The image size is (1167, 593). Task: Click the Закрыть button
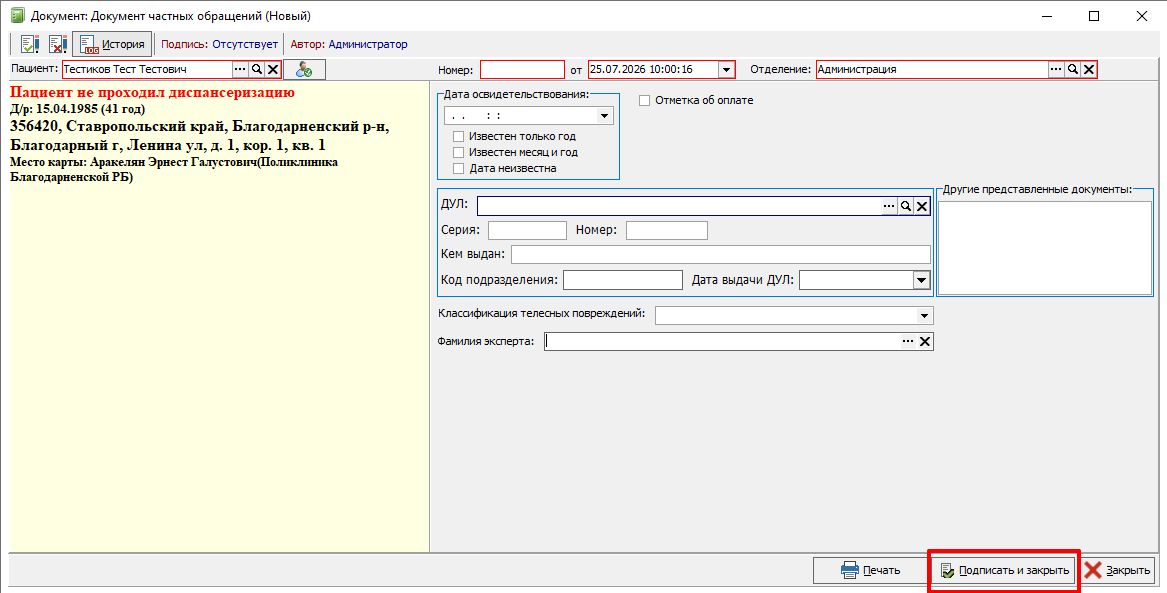pos(1117,571)
